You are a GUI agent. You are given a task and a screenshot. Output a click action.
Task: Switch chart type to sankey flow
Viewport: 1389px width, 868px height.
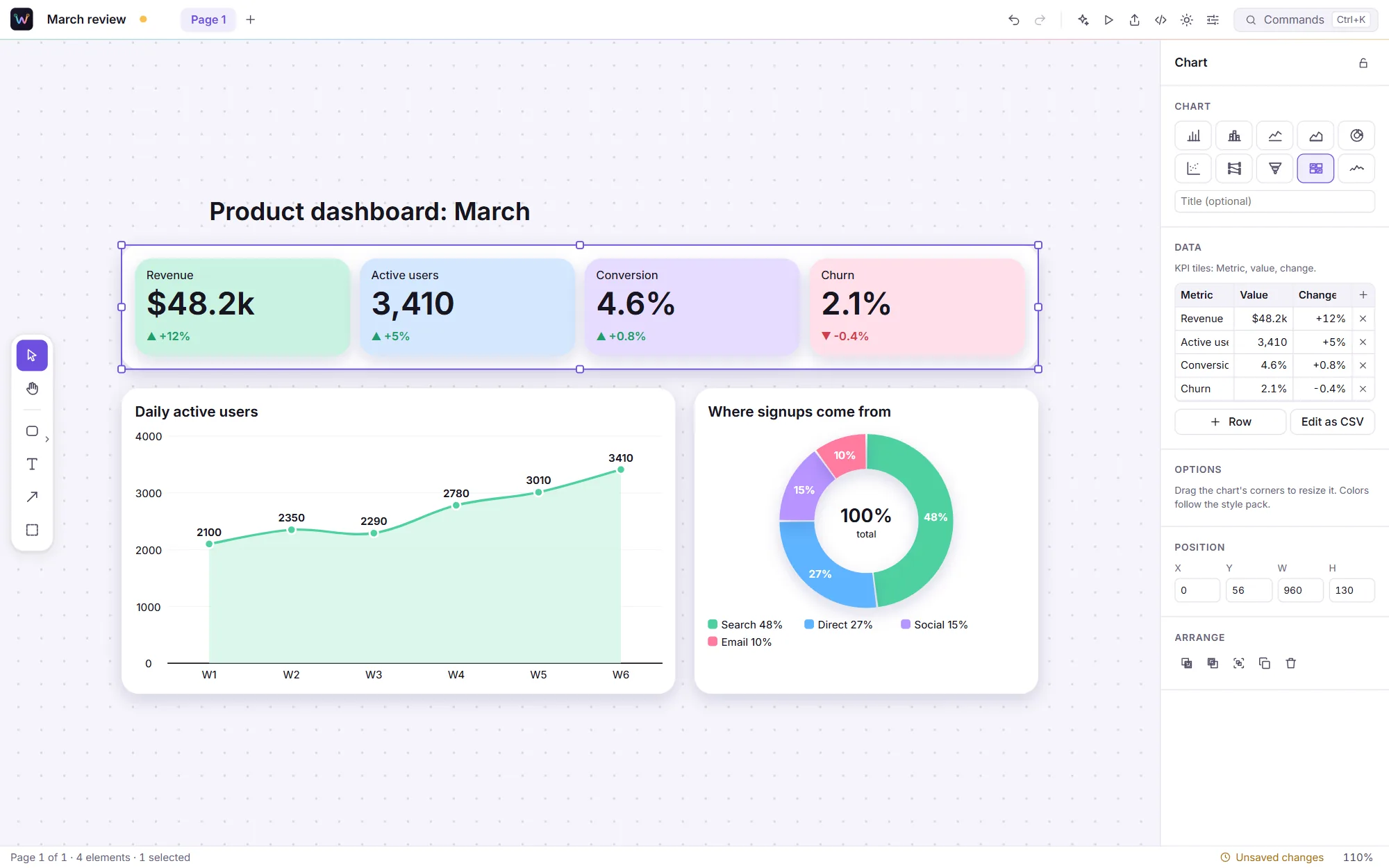coord(1234,168)
